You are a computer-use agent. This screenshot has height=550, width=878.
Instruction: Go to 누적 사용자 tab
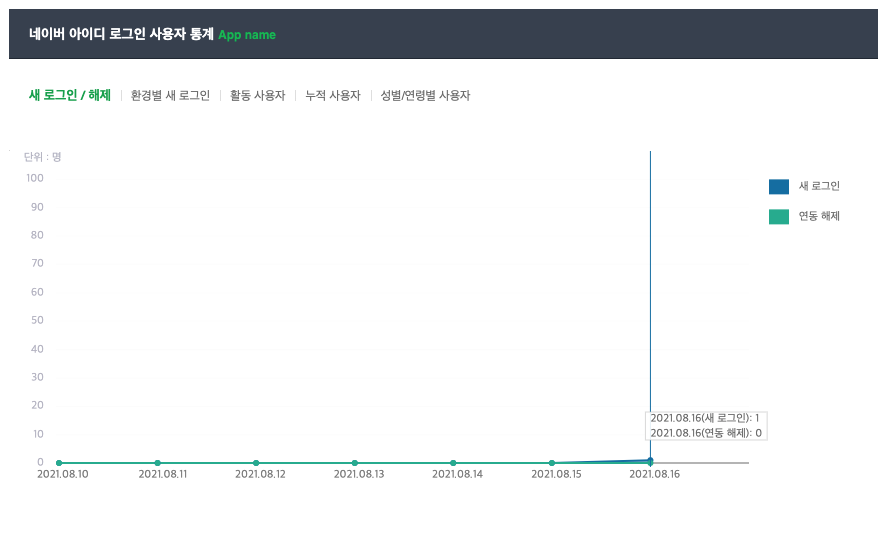[333, 96]
